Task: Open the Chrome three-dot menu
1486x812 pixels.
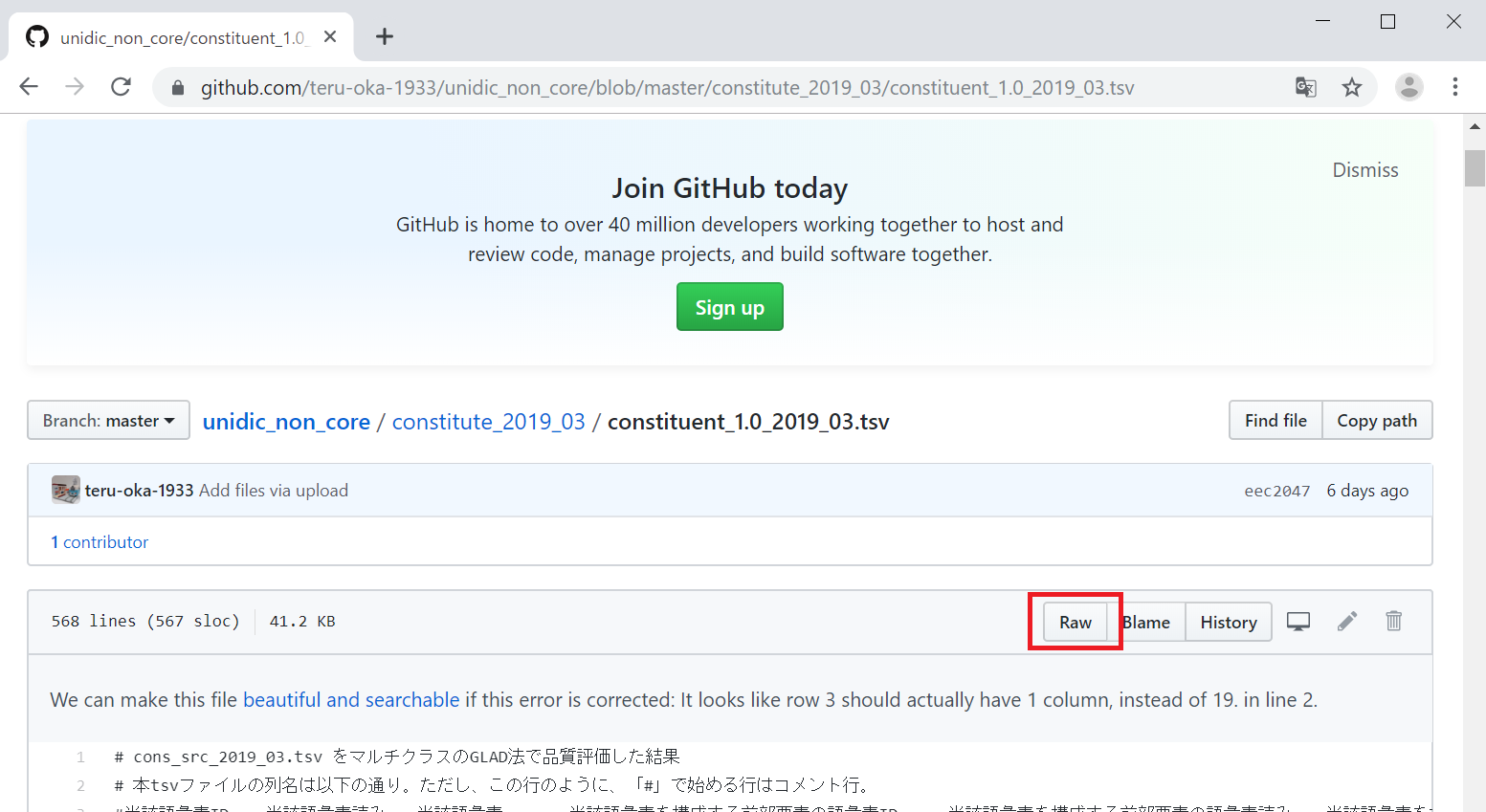Action: 1455,87
